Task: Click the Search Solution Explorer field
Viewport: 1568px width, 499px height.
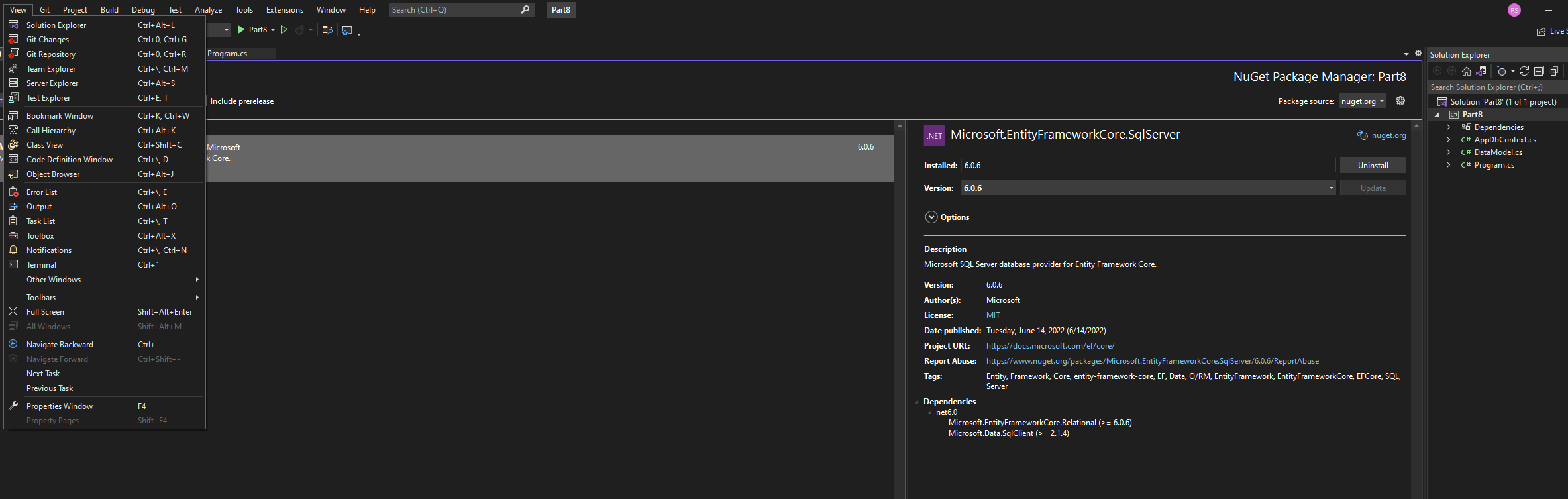Action: click(1497, 87)
